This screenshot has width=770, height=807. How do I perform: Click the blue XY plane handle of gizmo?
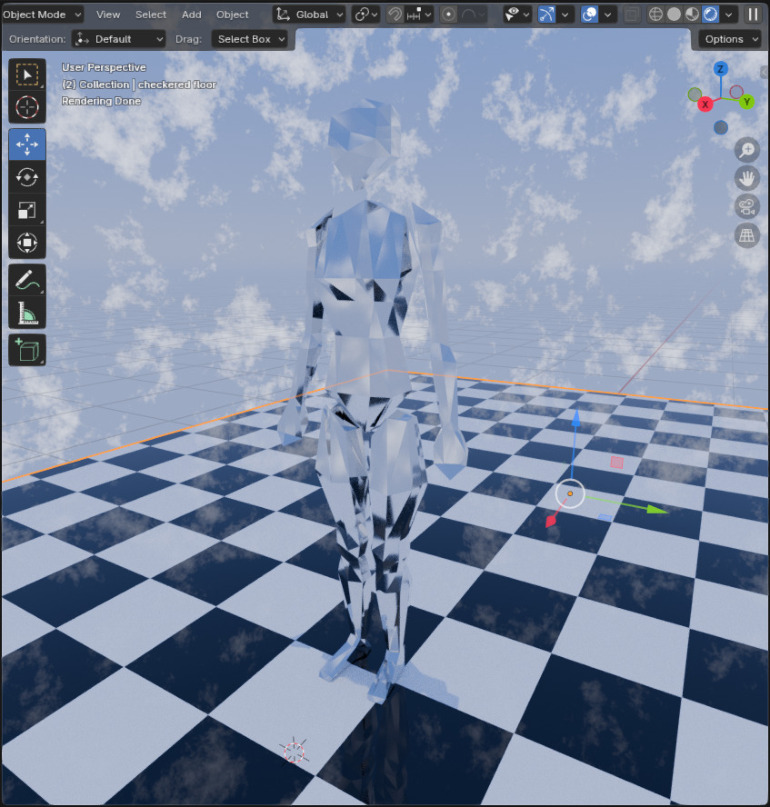point(605,518)
